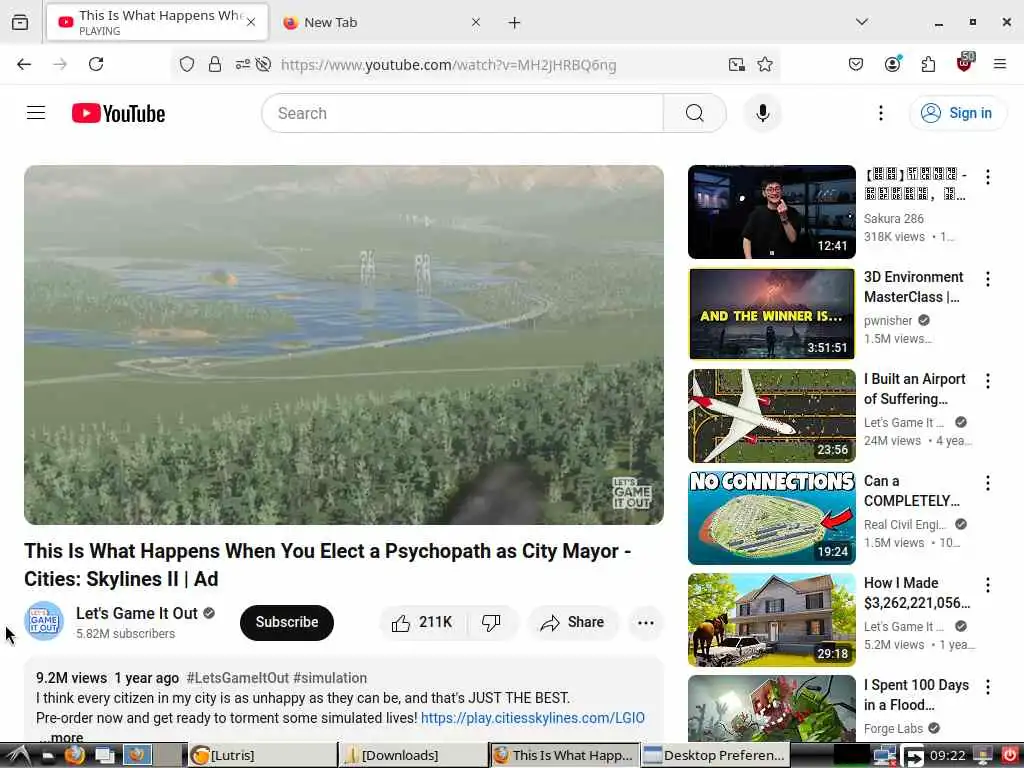Go forward with the browser forward arrow

point(60,64)
